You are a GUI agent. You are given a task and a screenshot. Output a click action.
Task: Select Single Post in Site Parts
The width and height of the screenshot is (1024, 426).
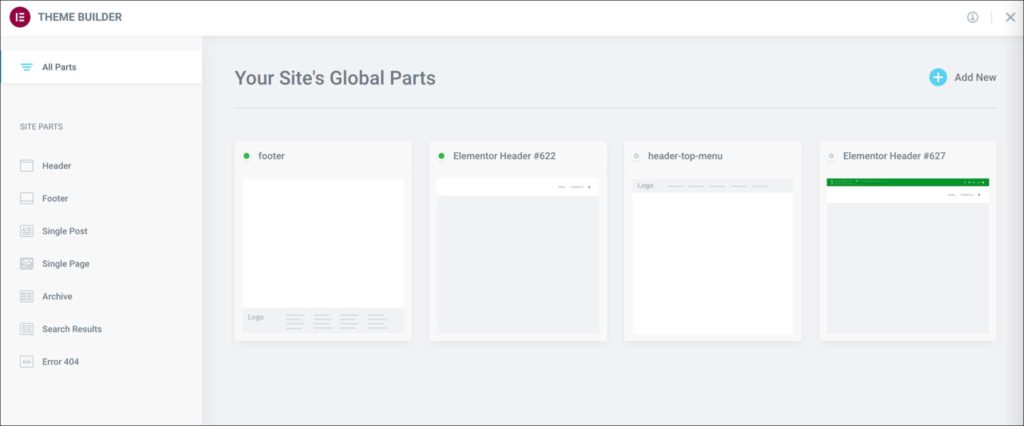click(x=65, y=231)
